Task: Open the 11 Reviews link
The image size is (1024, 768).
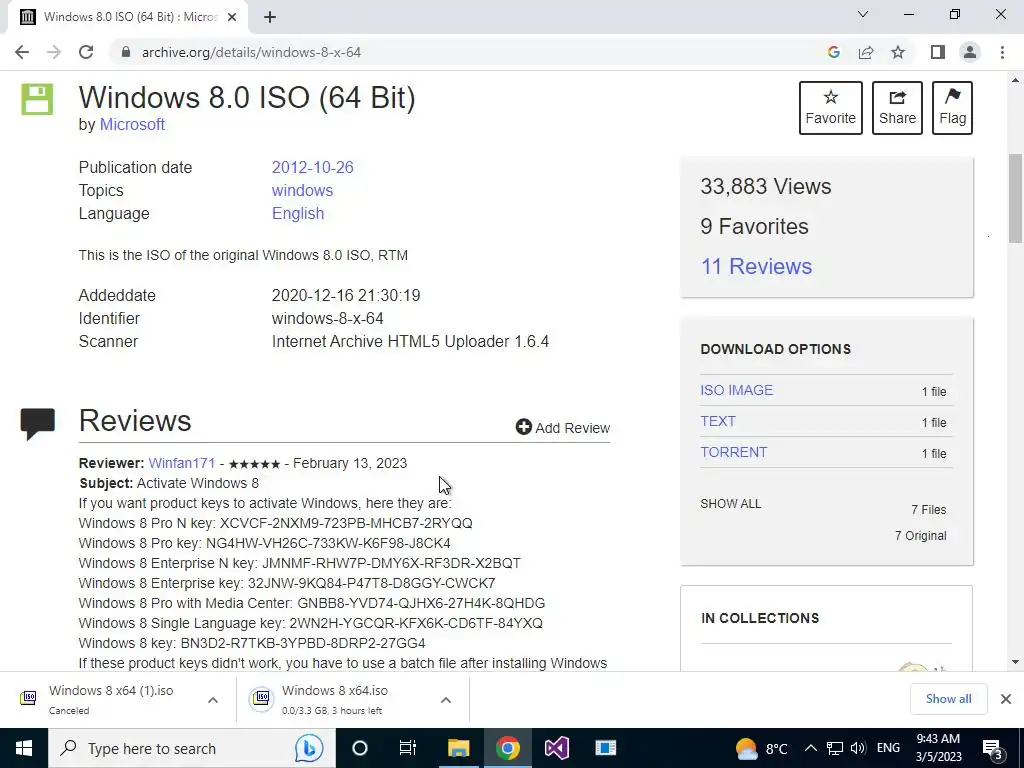Action: [756, 266]
